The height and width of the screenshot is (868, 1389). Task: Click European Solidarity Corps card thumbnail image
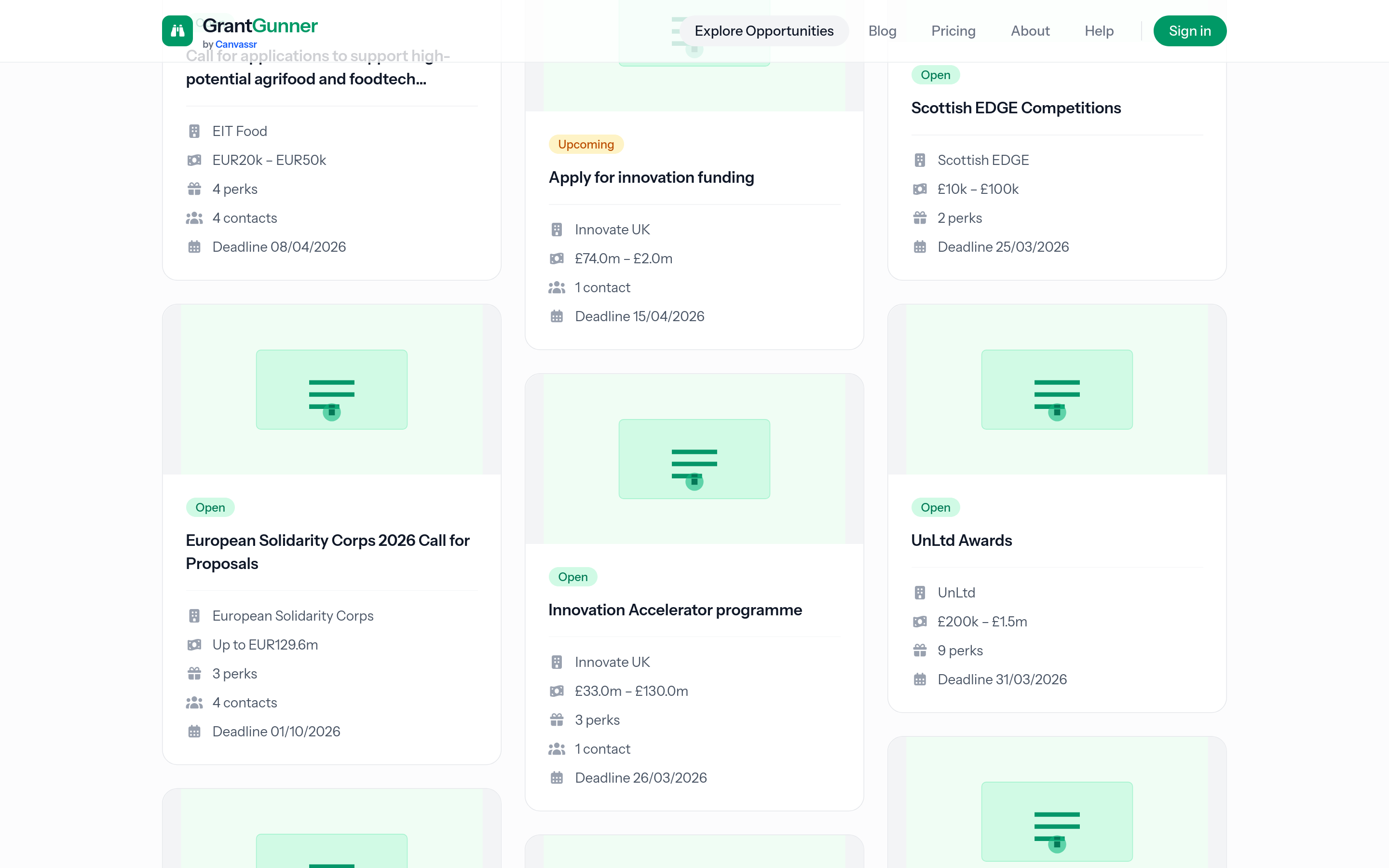(x=331, y=389)
